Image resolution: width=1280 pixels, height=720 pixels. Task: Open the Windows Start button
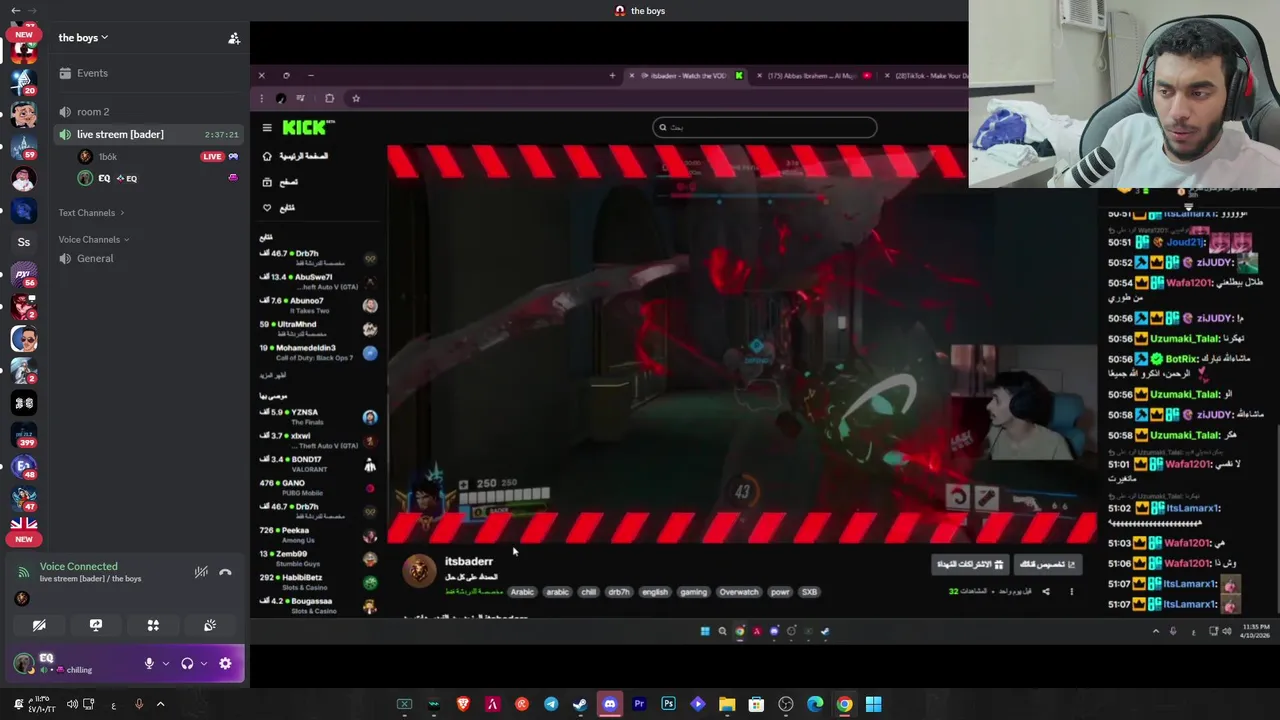tap(873, 704)
